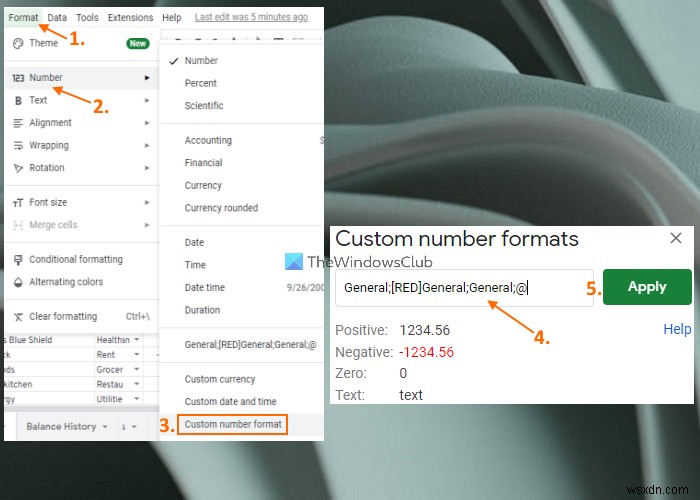Open Balance History tab dropdown arrow
The image size is (700, 500).
pos(105,427)
